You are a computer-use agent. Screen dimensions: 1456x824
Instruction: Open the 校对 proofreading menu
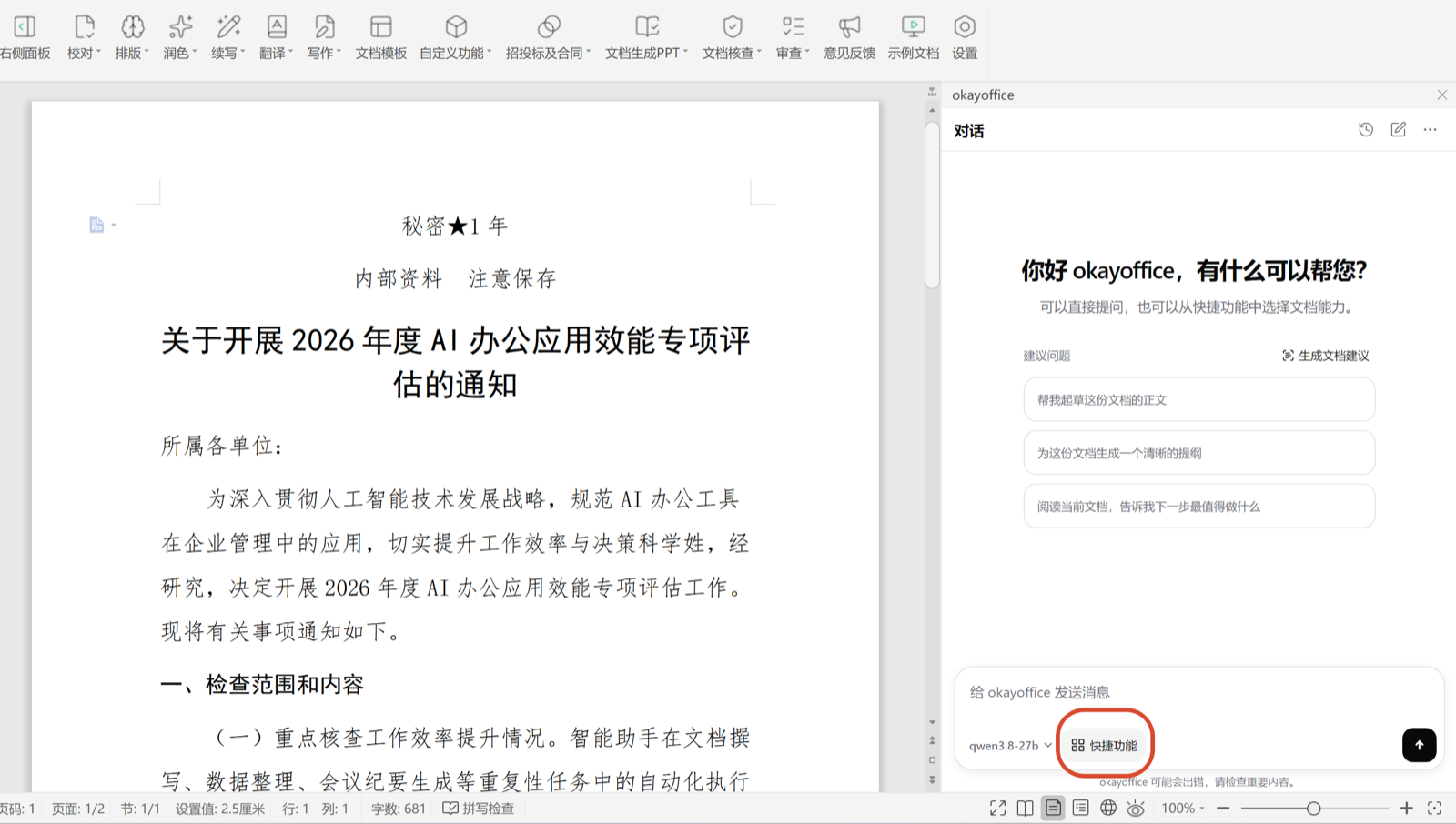pos(84,37)
